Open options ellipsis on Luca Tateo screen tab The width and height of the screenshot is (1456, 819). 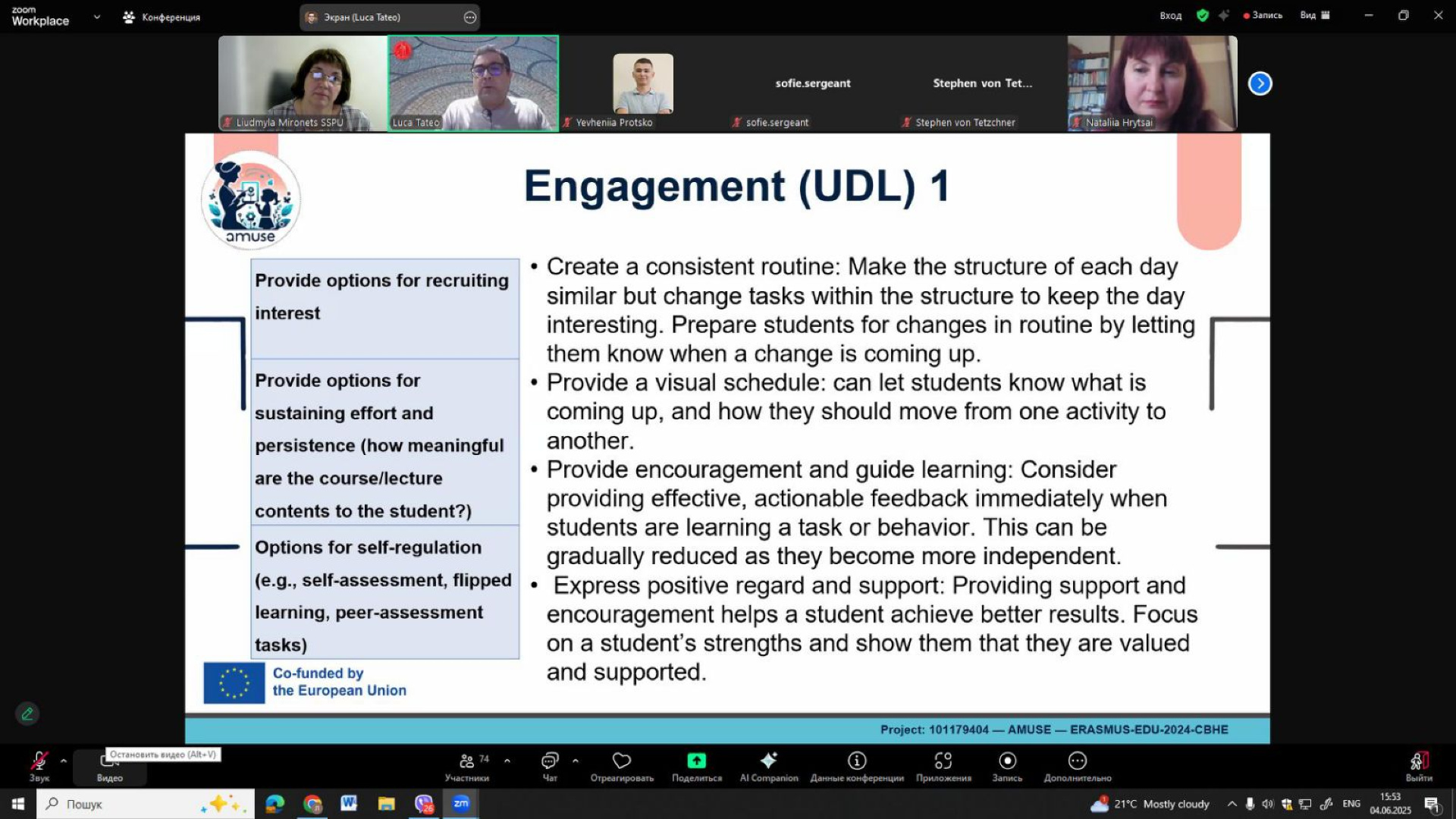point(470,17)
